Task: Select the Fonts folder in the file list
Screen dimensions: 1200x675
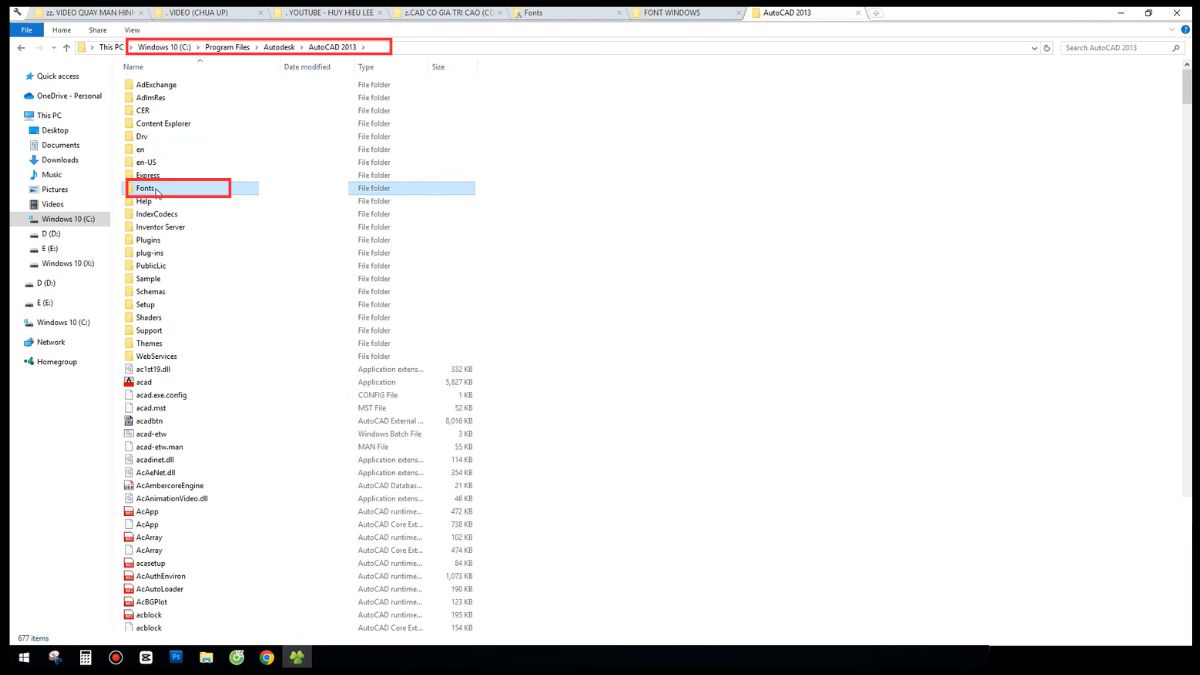Action: [145, 188]
